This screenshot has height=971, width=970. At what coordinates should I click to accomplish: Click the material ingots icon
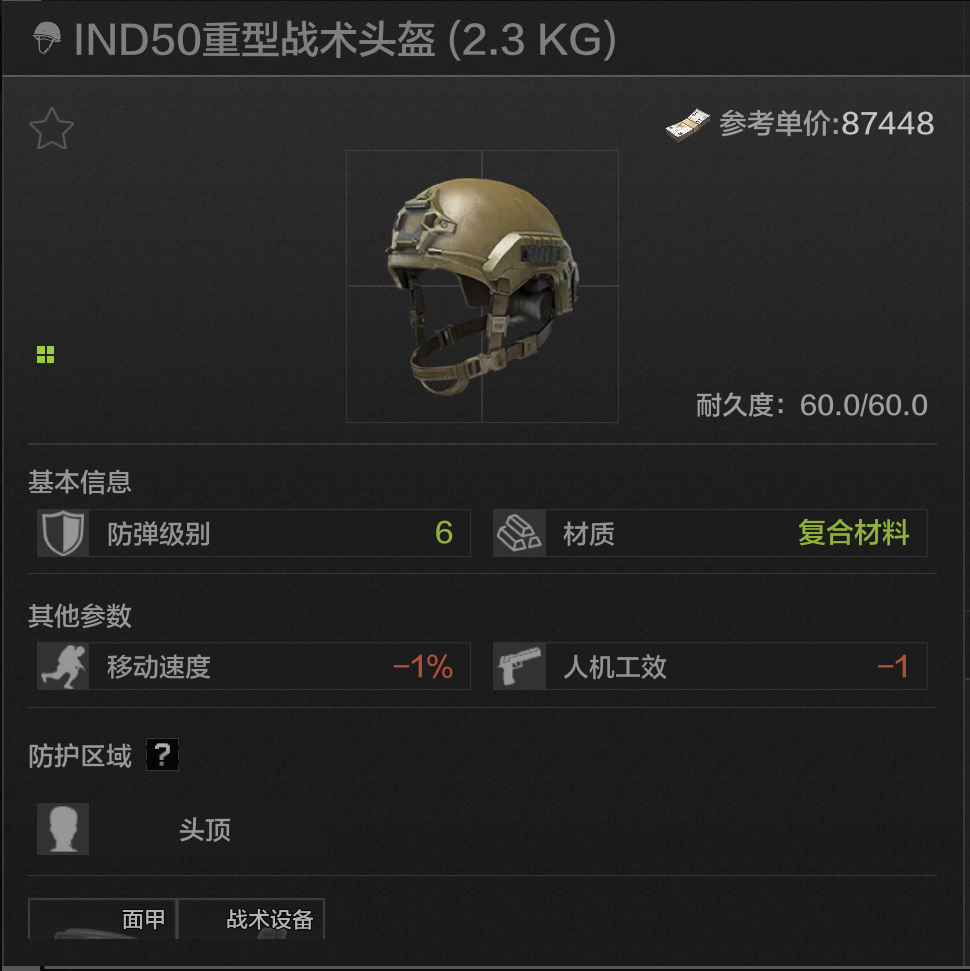(519, 533)
